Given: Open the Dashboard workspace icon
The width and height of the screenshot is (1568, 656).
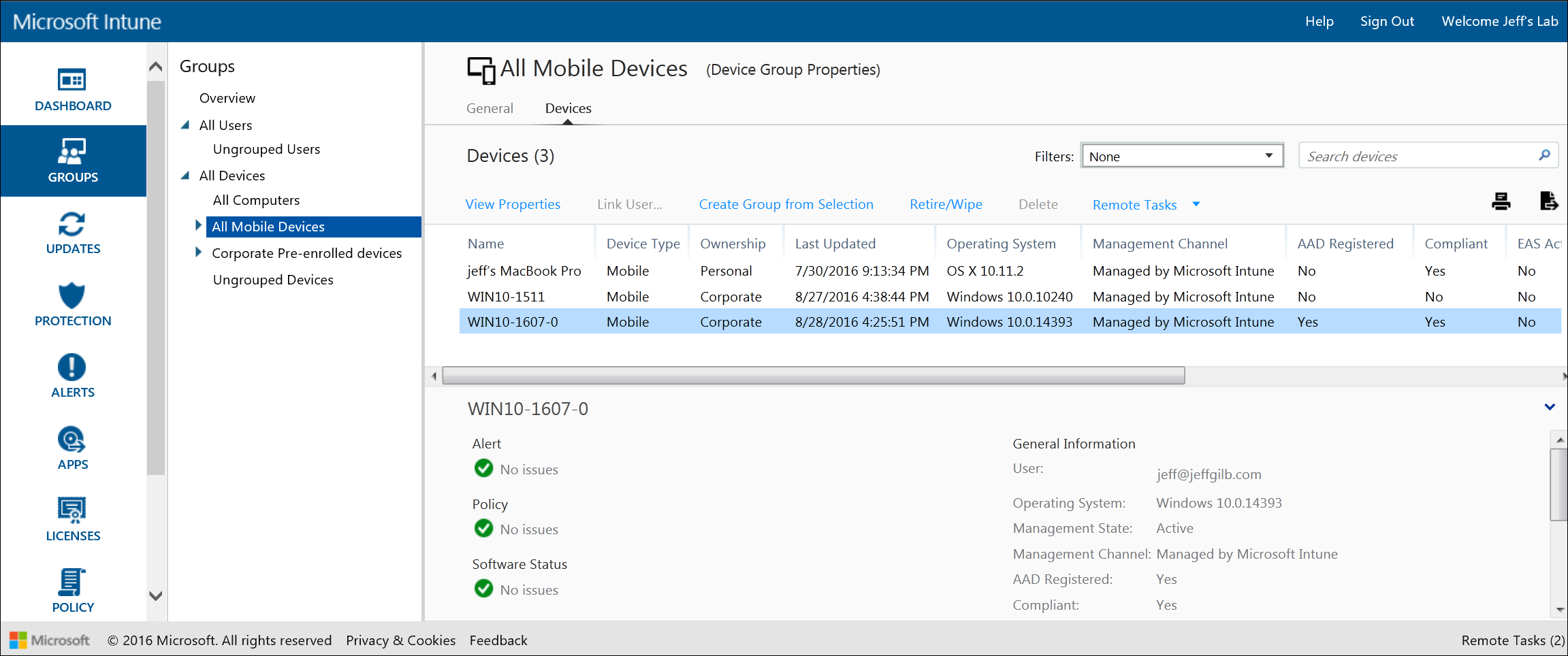Looking at the screenshot, I should pos(72,80).
